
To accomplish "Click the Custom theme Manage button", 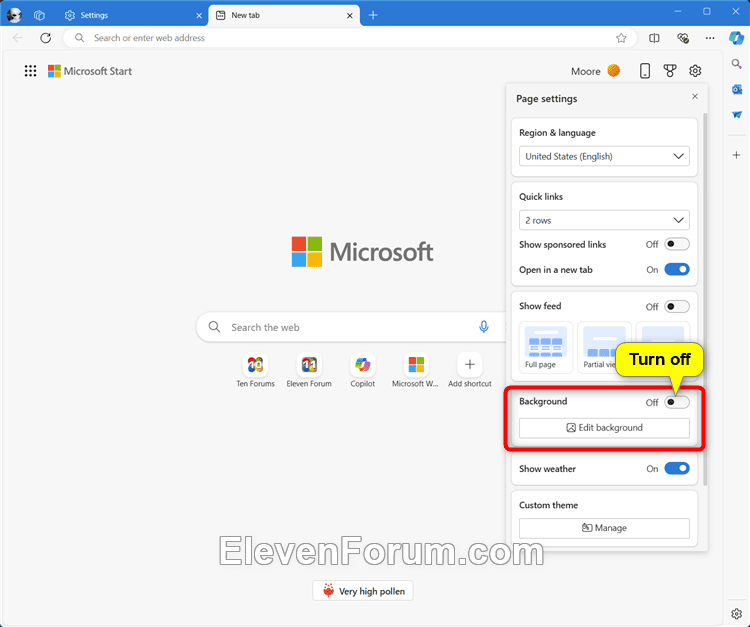I will click(604, 528).
